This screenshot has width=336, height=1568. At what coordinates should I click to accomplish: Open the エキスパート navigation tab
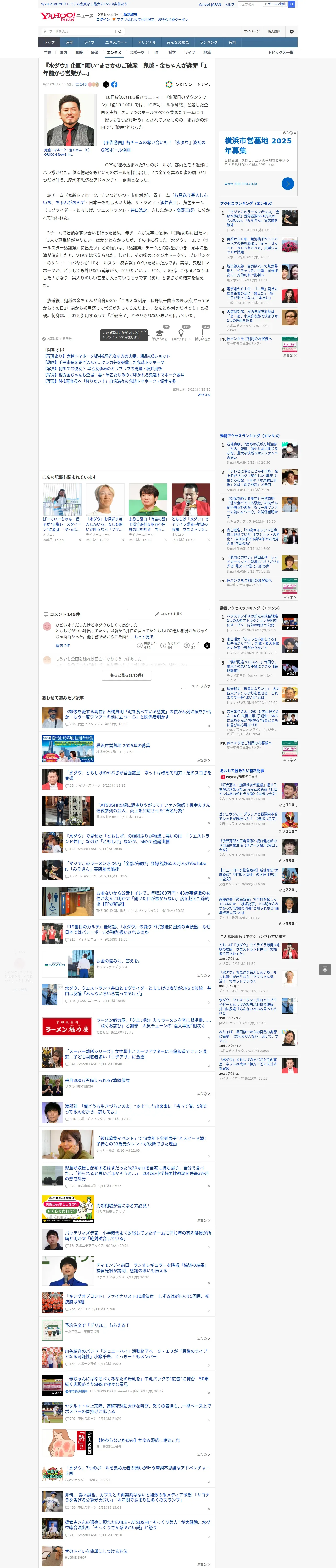pyautogui.click(x=116, y=43)
